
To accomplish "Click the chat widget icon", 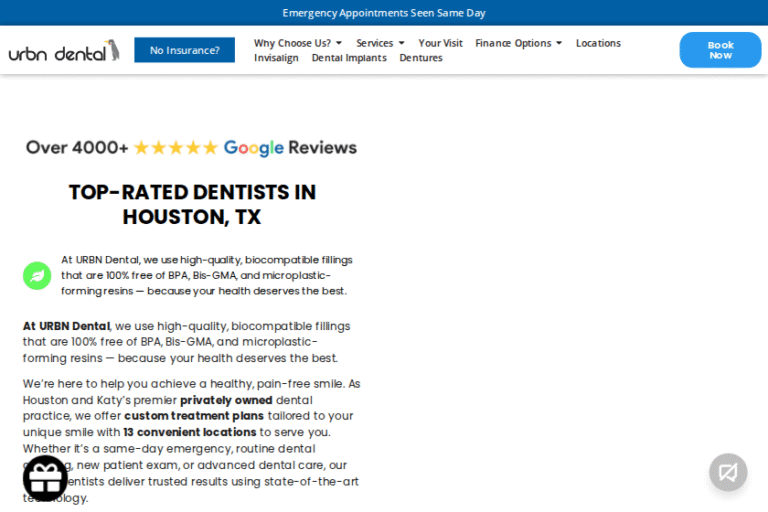I will point(728,472).
